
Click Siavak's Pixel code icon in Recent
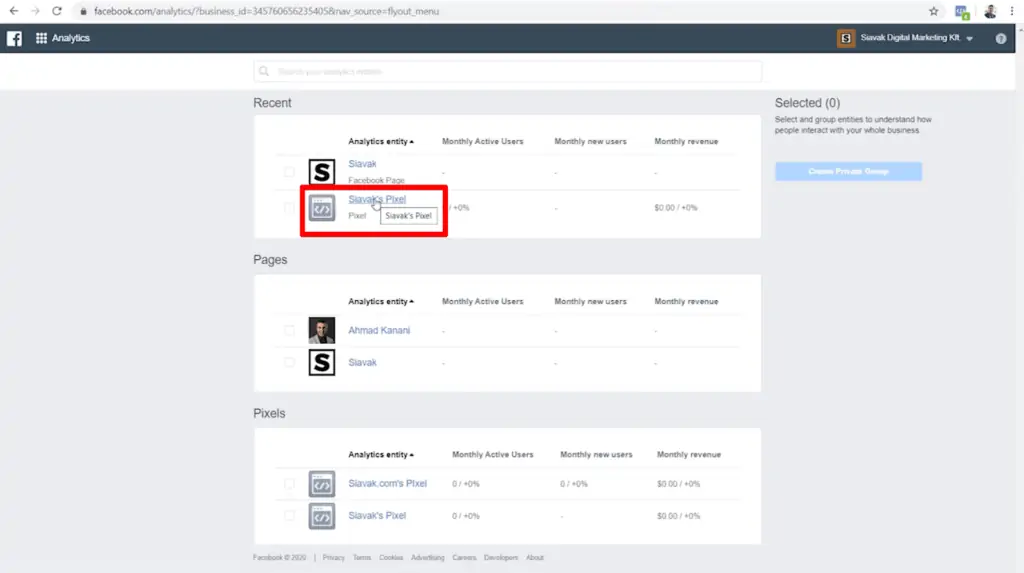coord(321,208)
